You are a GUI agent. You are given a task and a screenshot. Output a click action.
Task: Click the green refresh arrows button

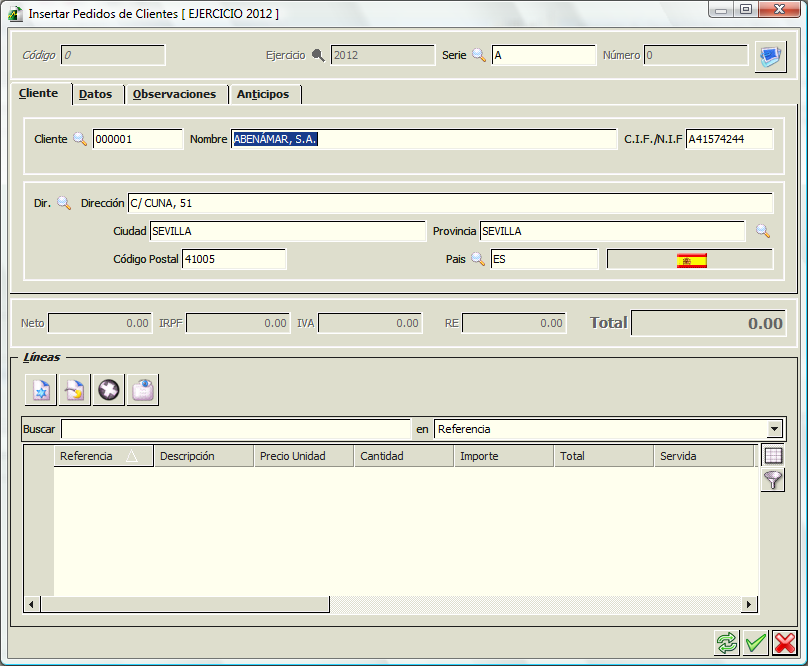click(727, 643)
